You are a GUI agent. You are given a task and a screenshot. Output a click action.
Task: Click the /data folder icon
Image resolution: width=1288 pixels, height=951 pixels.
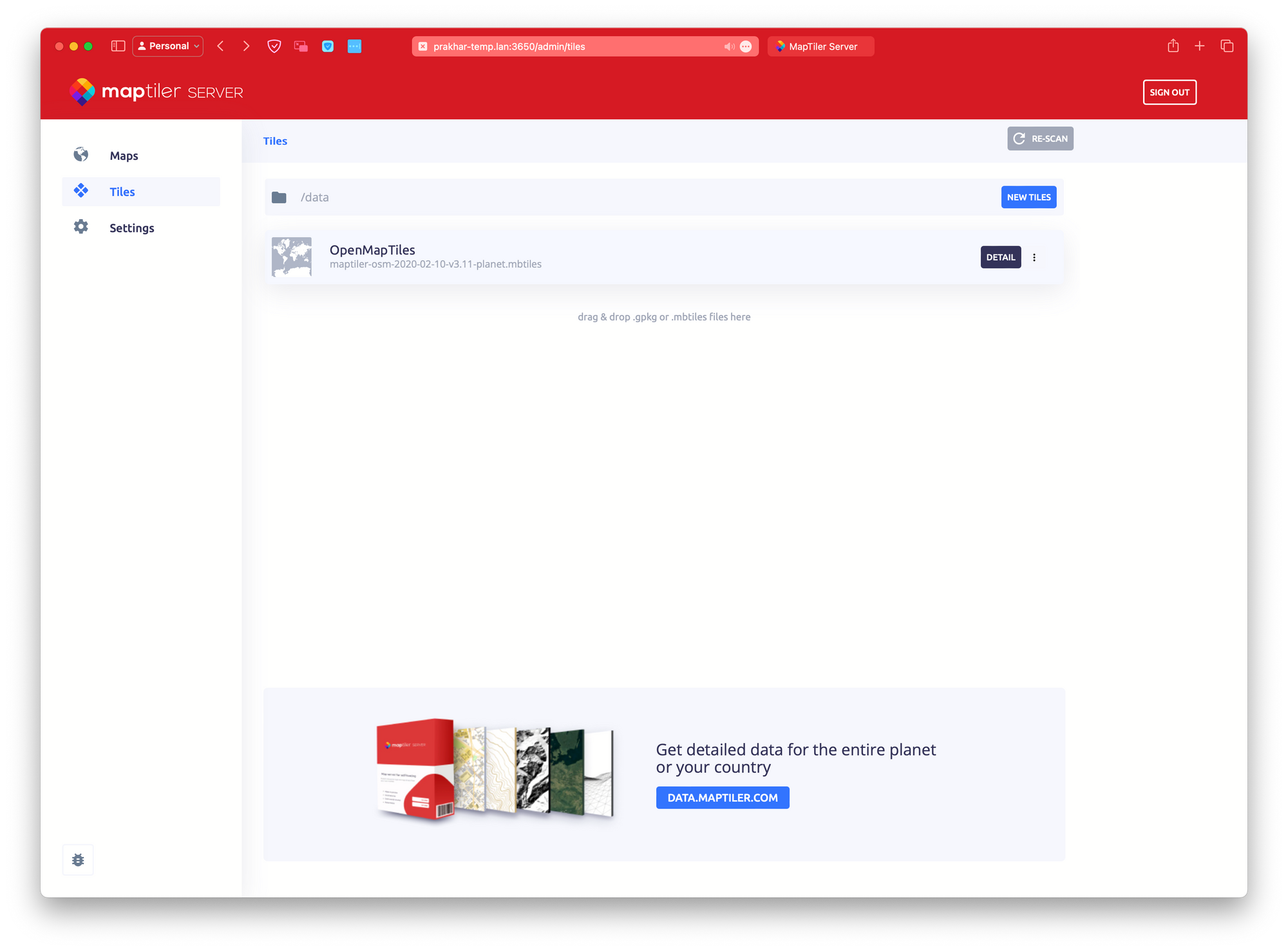click(x=279, y=197)
